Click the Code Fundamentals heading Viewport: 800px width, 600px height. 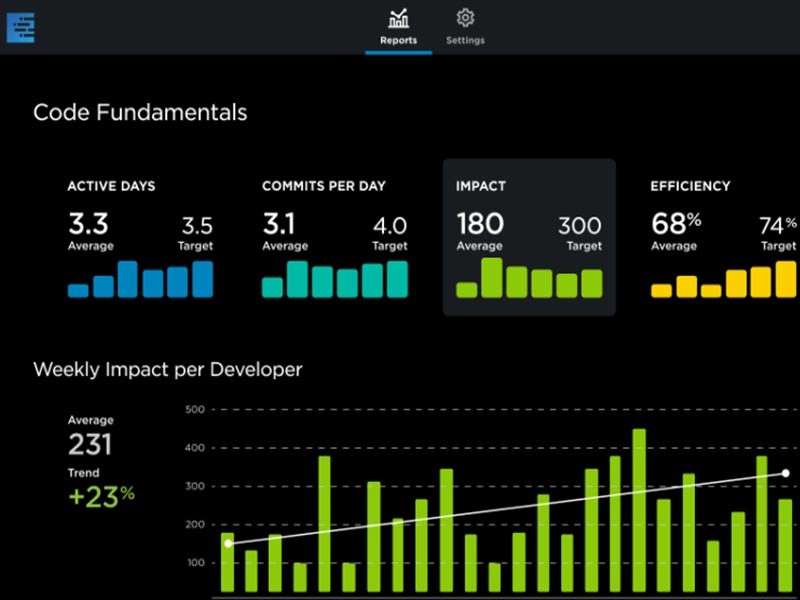[139, 113]
